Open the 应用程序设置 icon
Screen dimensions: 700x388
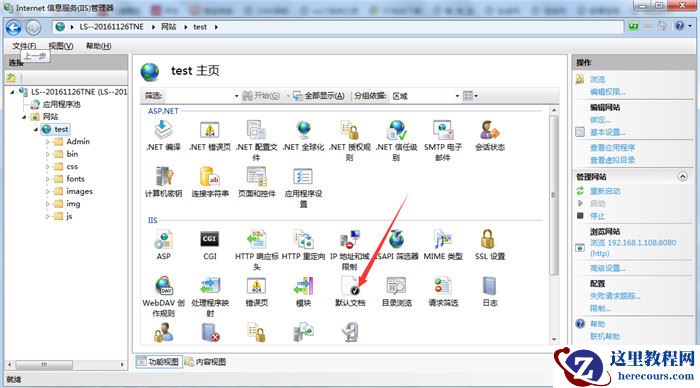pyautogui.click(x=303, y=177)
